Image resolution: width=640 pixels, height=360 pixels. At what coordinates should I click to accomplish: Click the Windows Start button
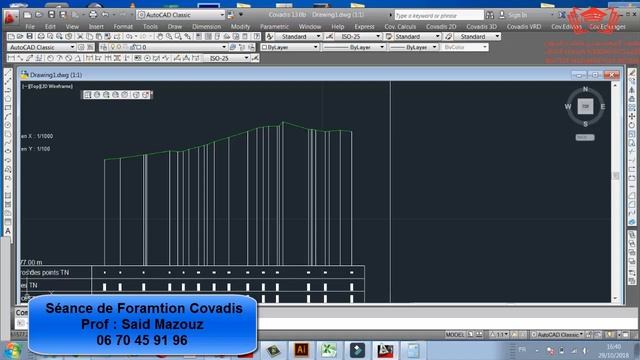click(x=12, y=351)
